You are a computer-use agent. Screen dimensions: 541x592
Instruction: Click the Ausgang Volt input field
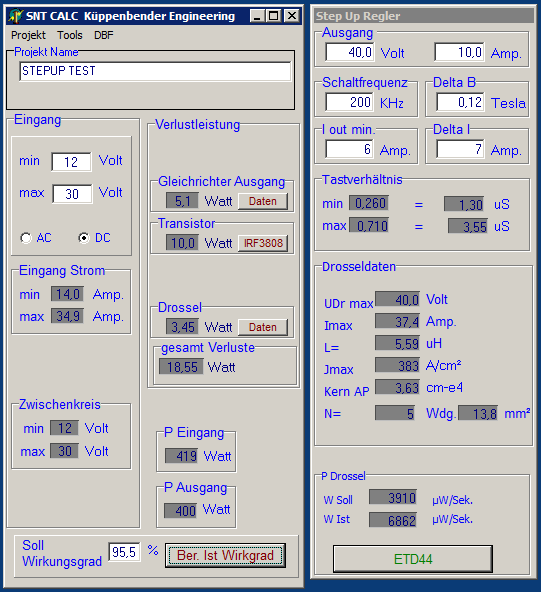tap(350, 52)
